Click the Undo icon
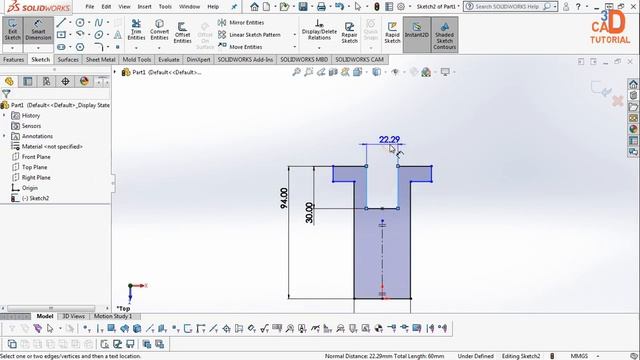640x360 pixels. (x=339, y=7)
